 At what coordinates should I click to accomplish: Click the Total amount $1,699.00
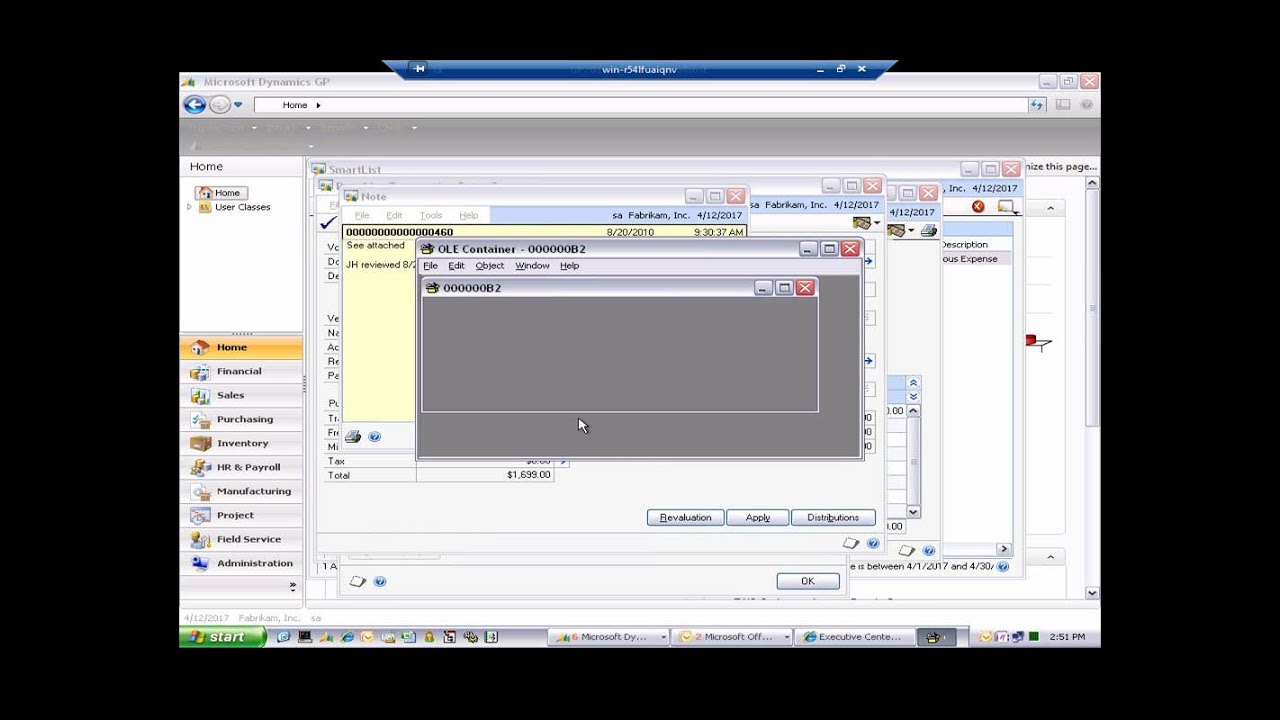528,475
